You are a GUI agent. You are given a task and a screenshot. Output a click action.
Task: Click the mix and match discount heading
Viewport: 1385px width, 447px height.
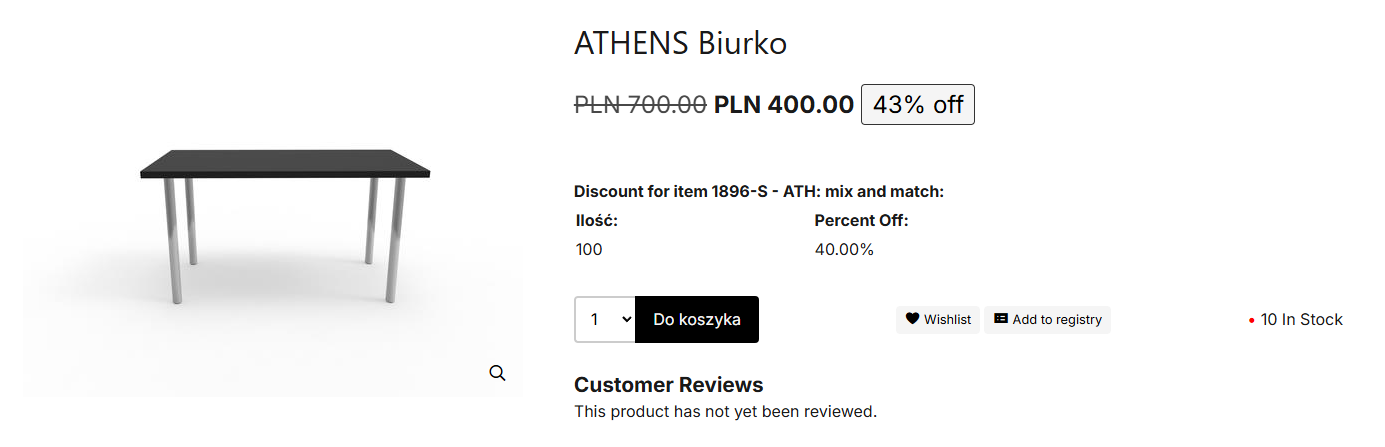[759, 191]
